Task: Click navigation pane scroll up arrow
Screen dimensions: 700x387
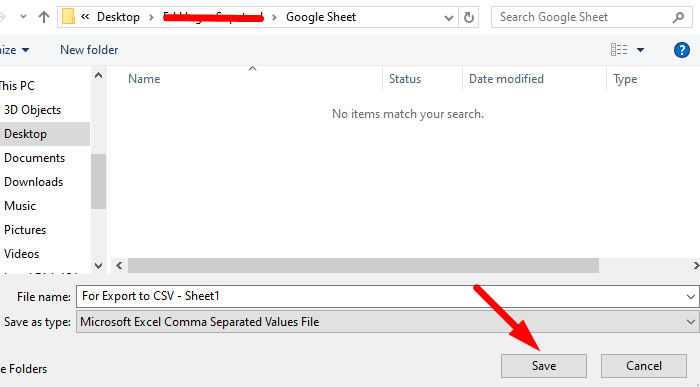Action: click(99, 75)
